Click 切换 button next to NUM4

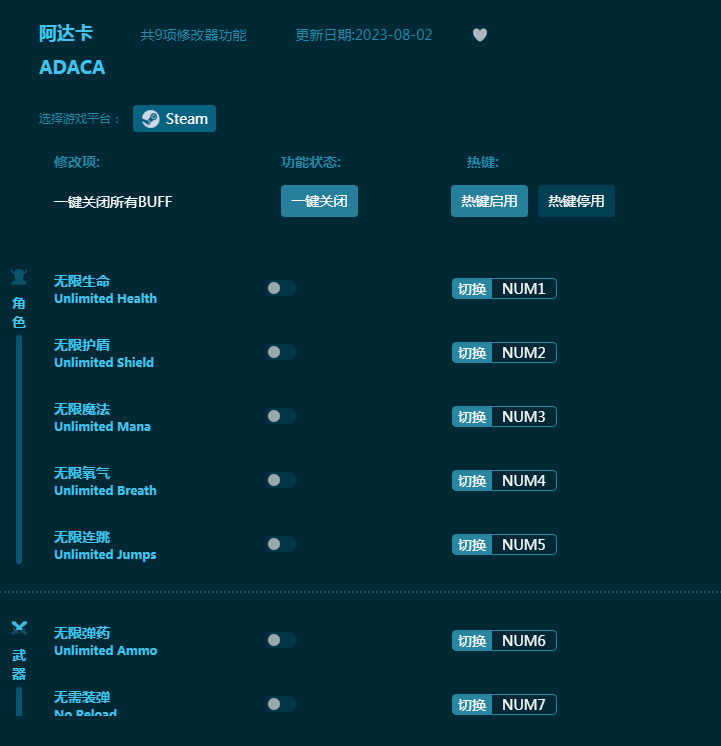coord(472,481)
